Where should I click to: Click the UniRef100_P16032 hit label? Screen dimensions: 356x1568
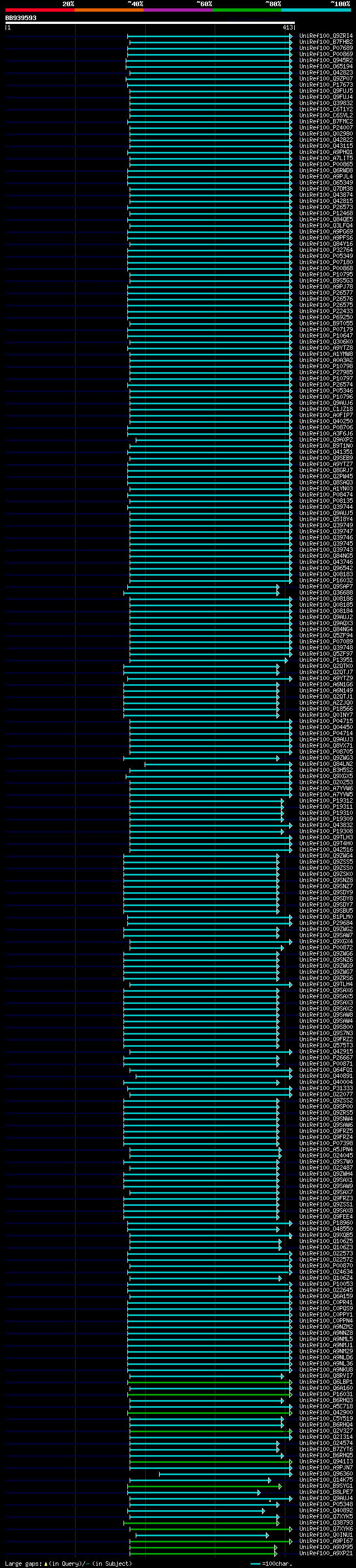coord(326,581)
